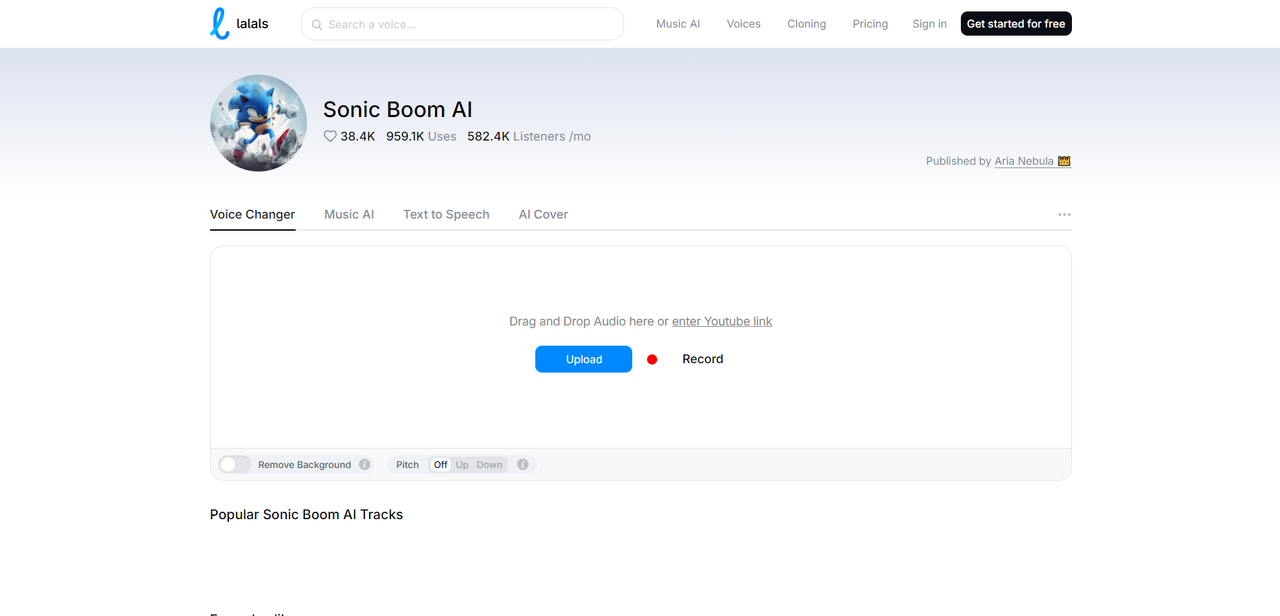The image size is (1280, 616).
Task: Set Pitch to Off
Action: coord(440,464)
